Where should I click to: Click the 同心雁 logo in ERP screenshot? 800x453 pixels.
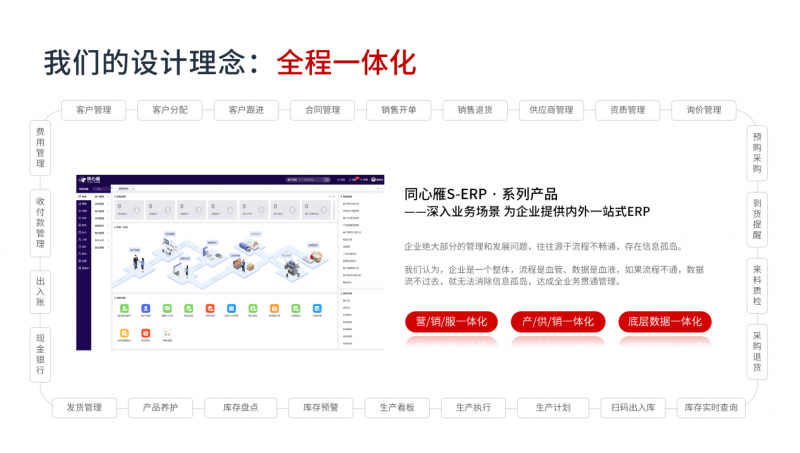coord(90,180)
